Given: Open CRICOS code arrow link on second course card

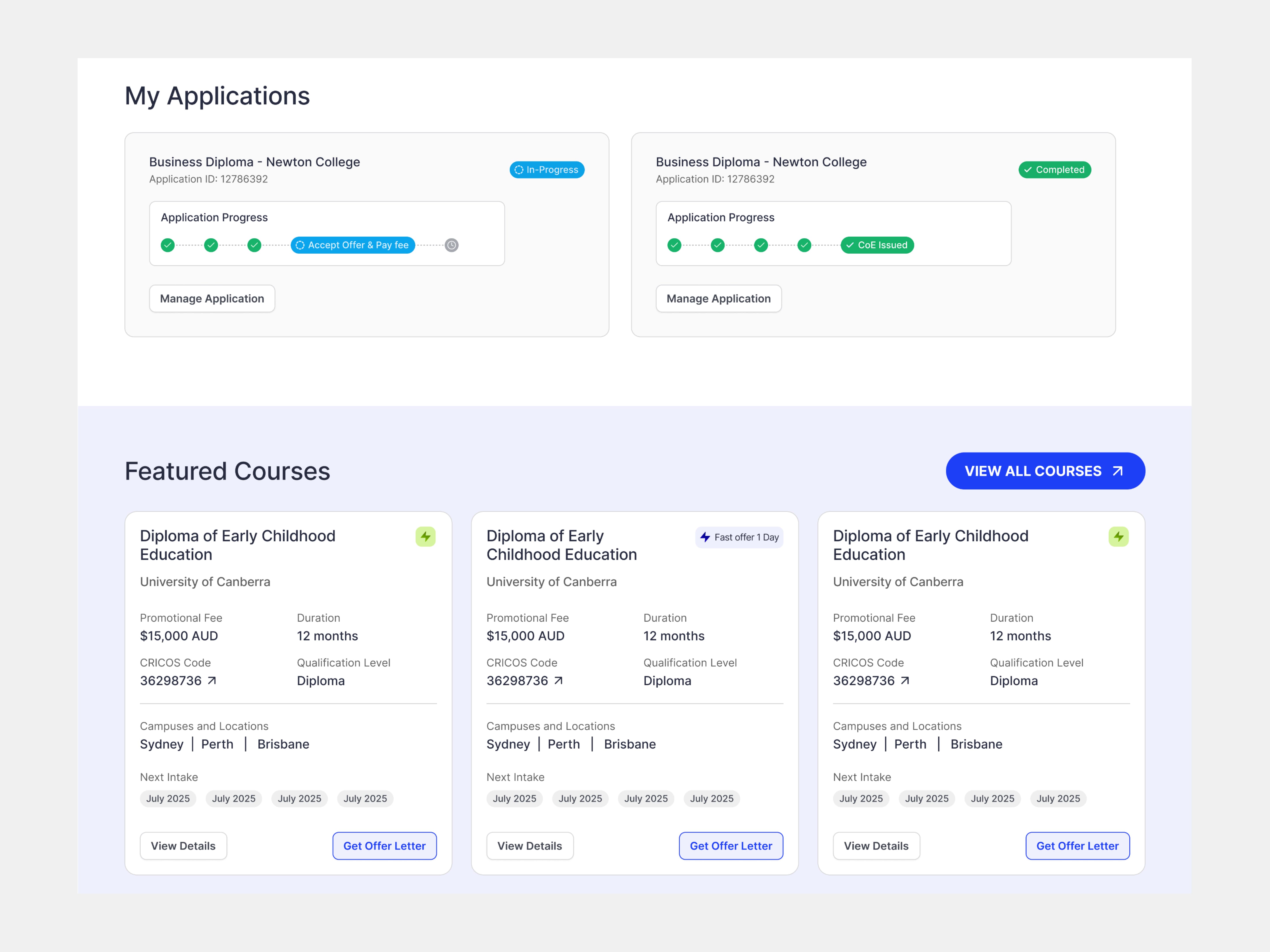Looking at the screenshot, I should click(558, 681).
